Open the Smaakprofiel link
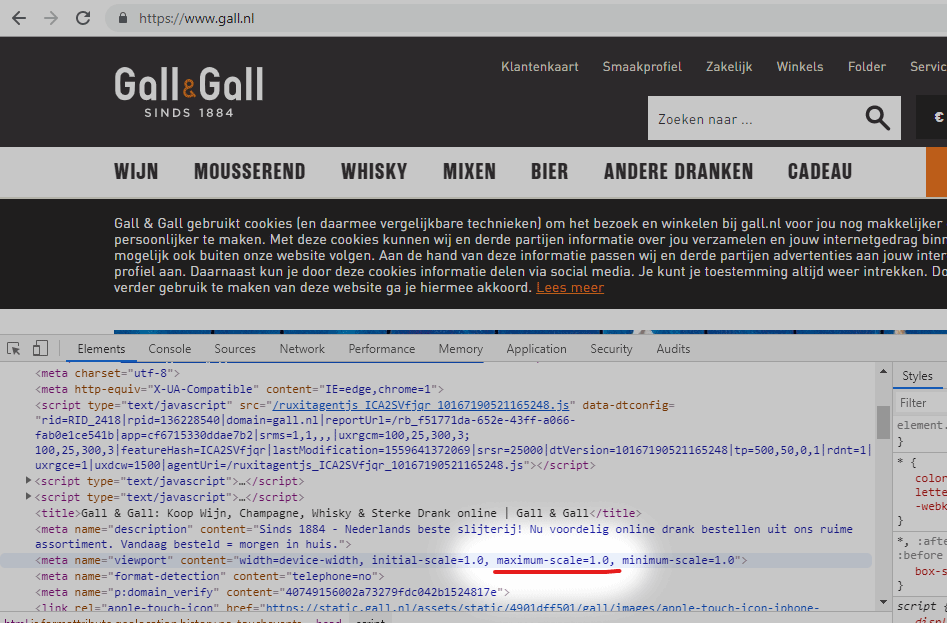This screenshot has width=947, height=623. coord(642,66)
